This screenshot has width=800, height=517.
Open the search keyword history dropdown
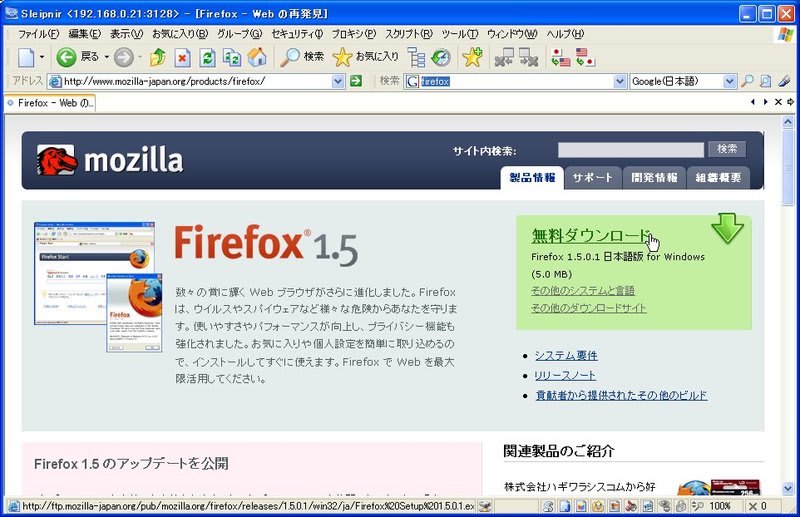click(x=620, y=81)
